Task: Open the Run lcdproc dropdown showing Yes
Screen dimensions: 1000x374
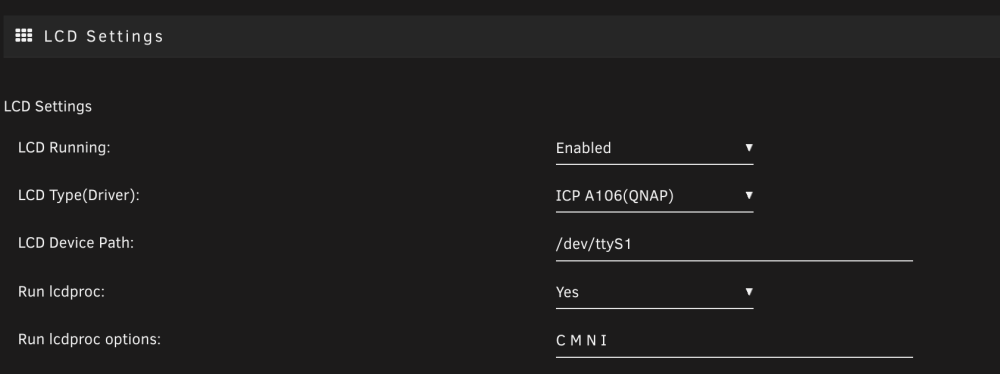Action: point(654,292)
